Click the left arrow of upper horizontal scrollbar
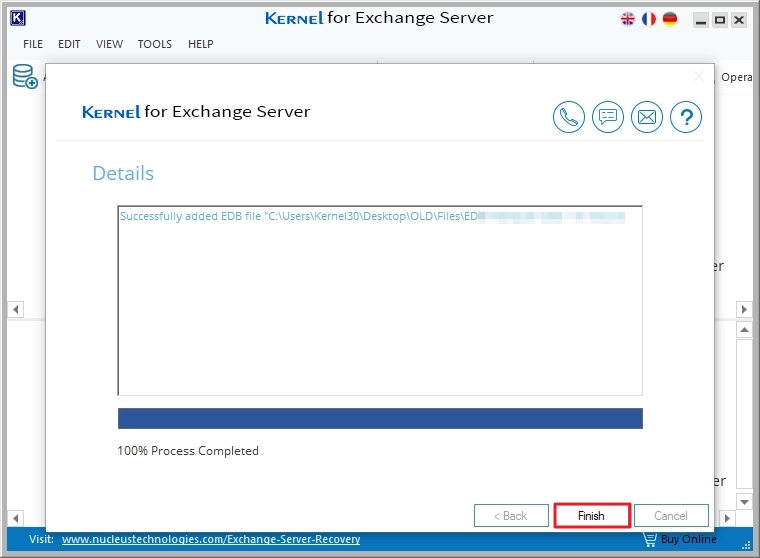 pos(16,309)
